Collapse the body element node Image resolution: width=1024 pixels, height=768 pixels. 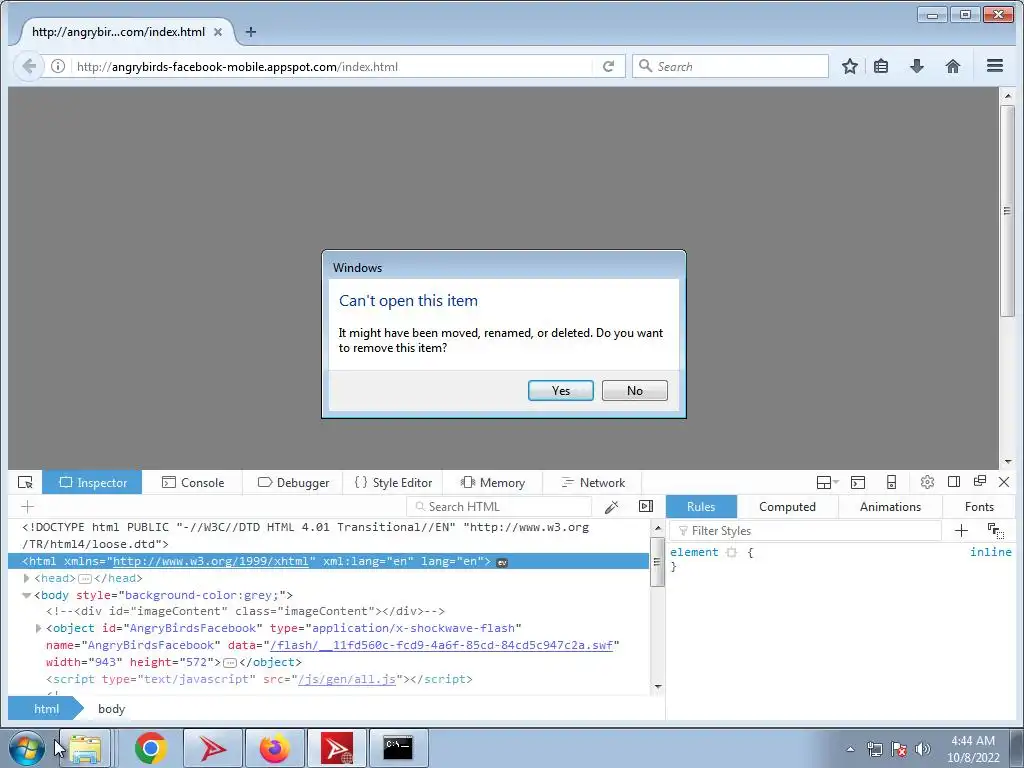[26, 596]
